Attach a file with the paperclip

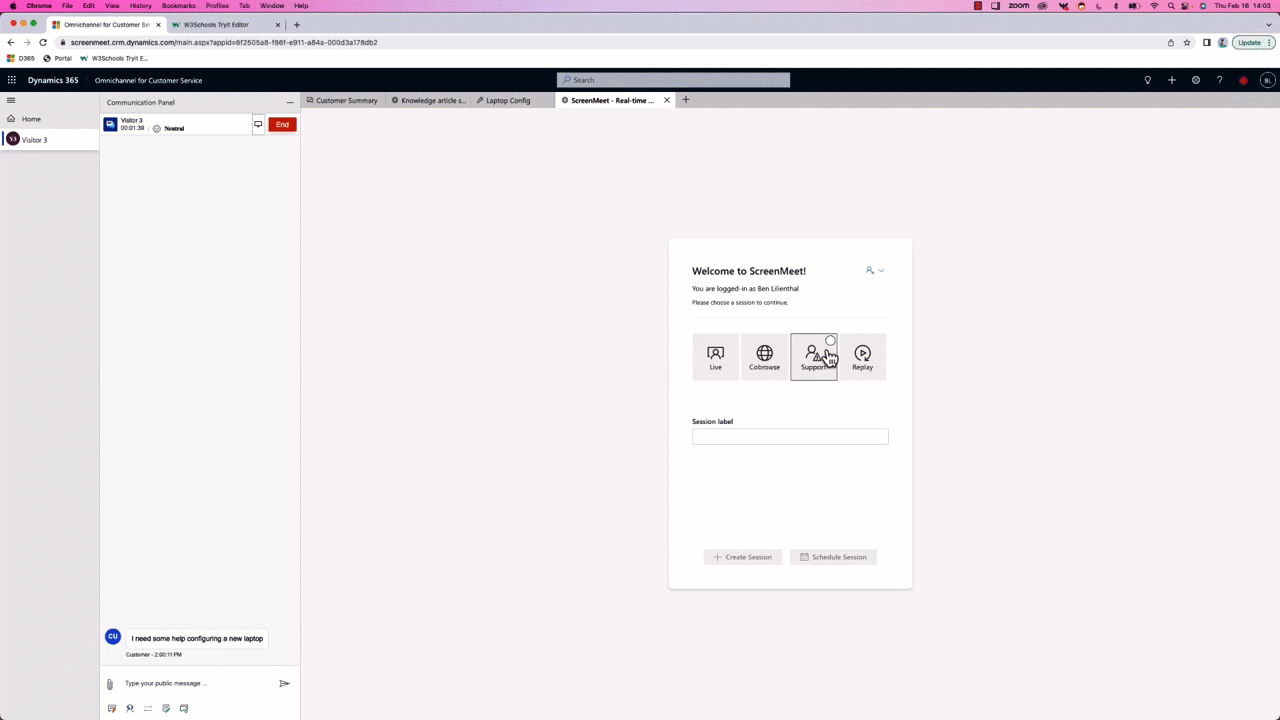[110, 684]
